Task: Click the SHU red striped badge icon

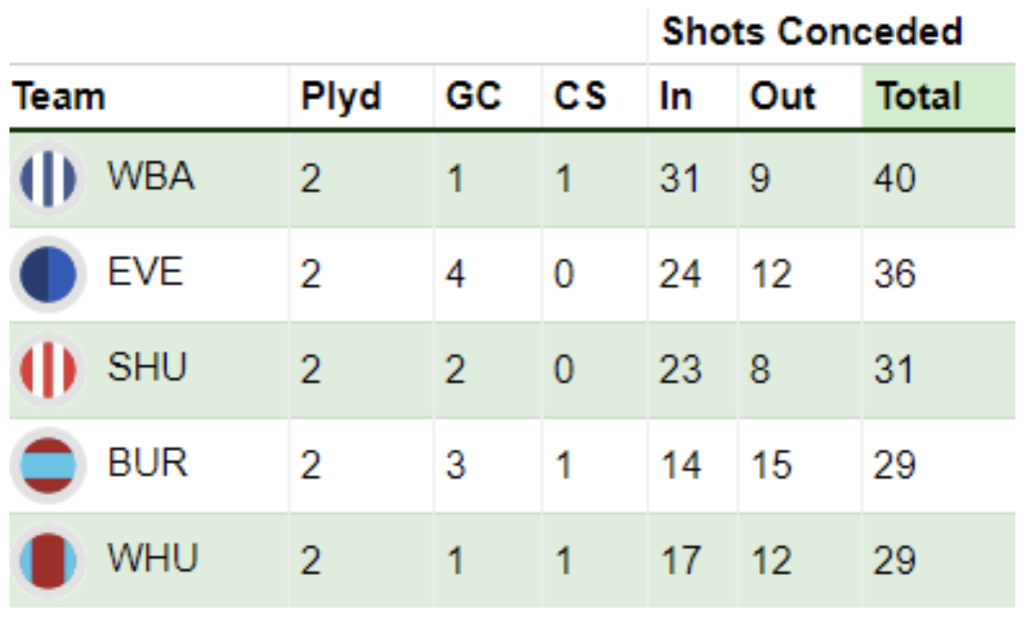Action: 48,370
